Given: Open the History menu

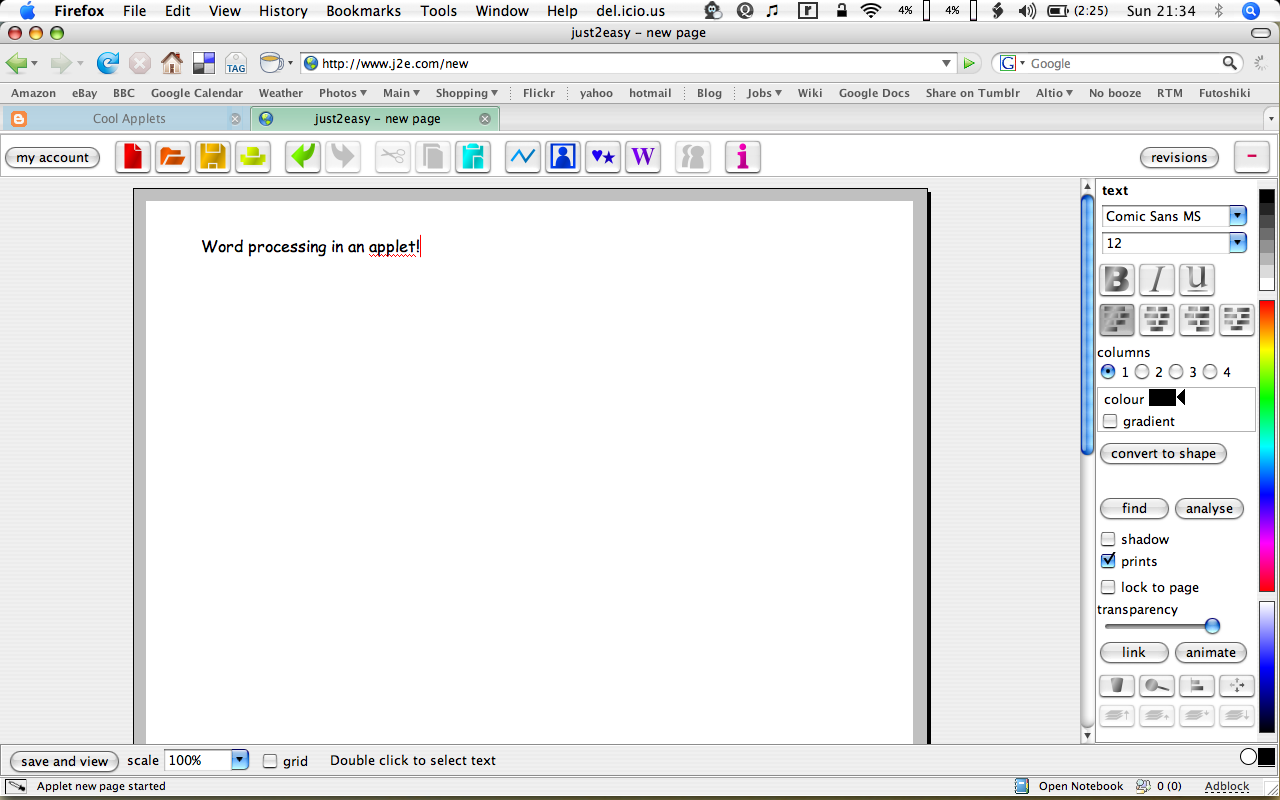Looking at the screenshot, I should (283, 11).
